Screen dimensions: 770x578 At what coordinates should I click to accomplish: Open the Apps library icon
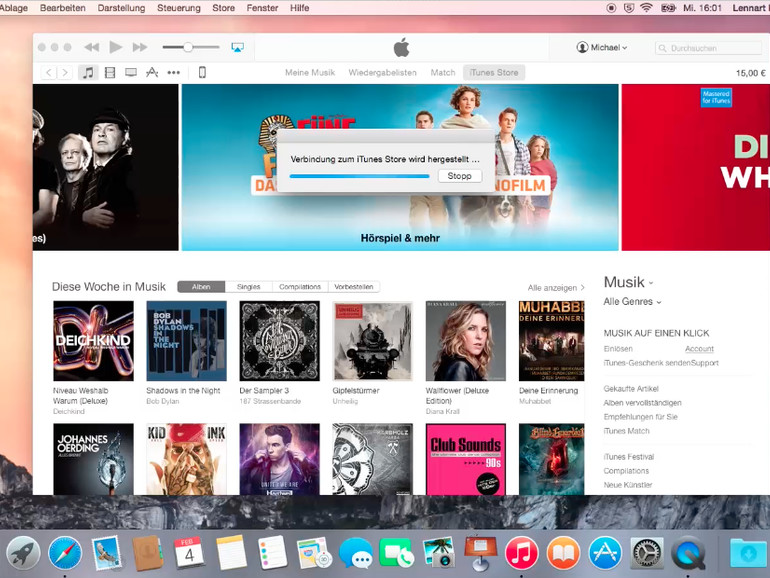(x=152, y=73)
